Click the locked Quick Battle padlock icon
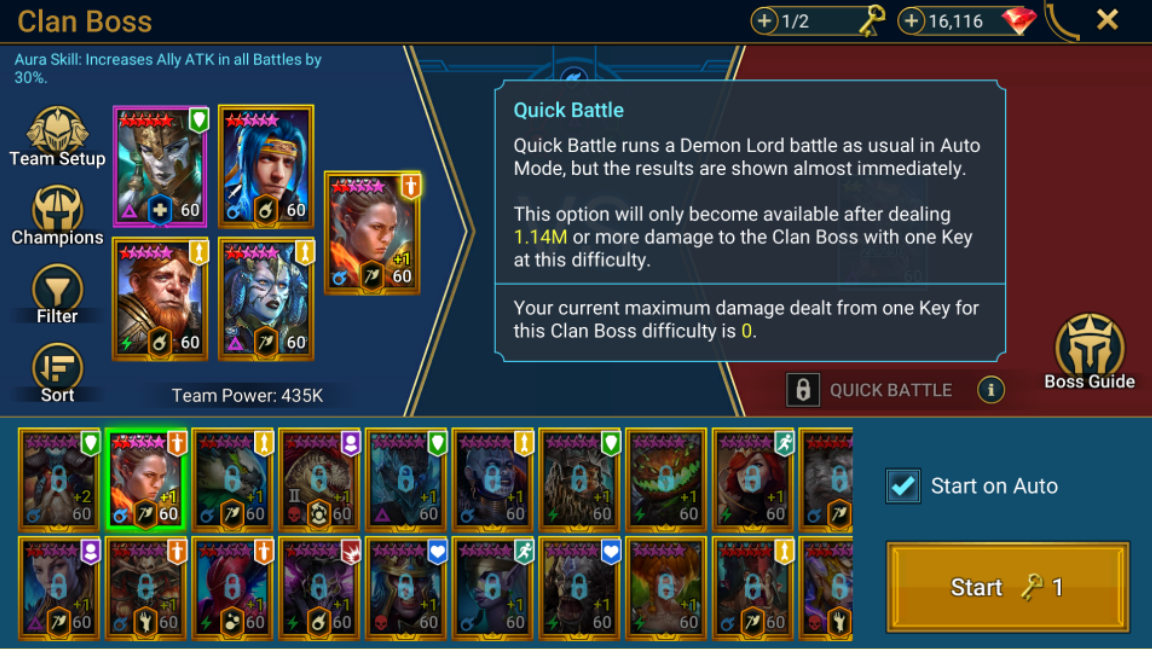This screenshot has height=649, width=1152. (x=802, y=390)
